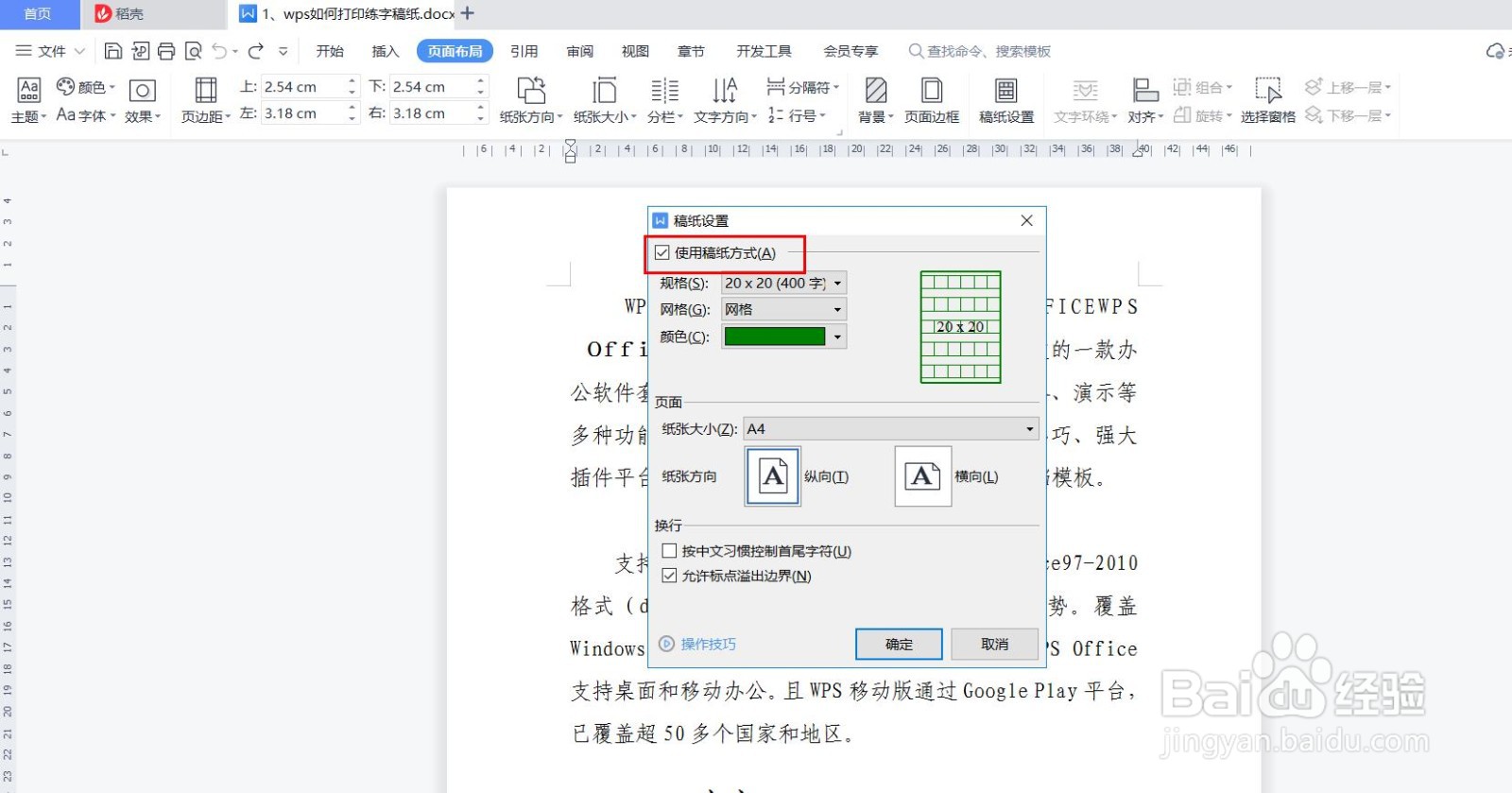
Task: Open the 主题 theme icon
Action: [29, 90]
